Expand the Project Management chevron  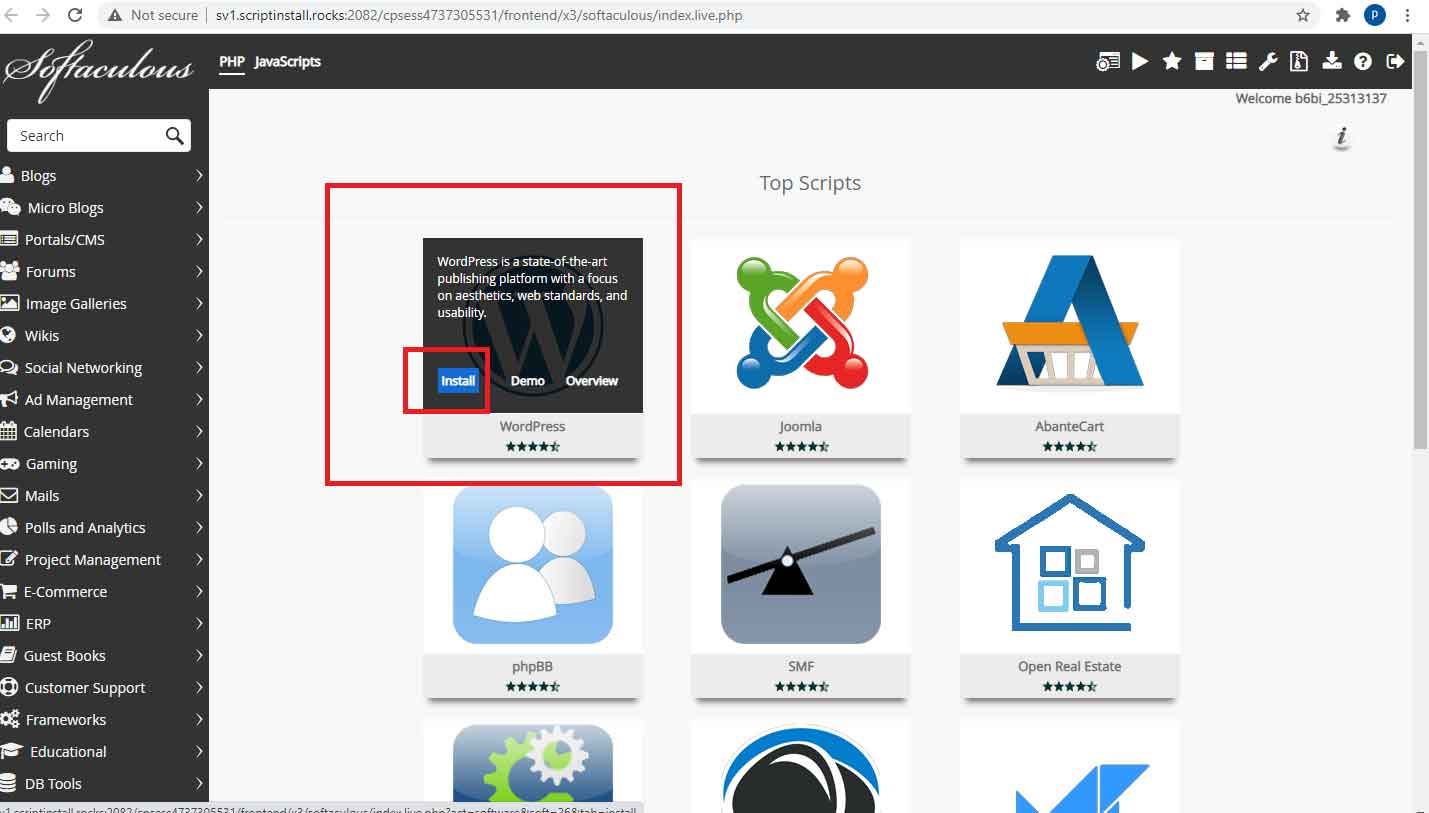199,559
